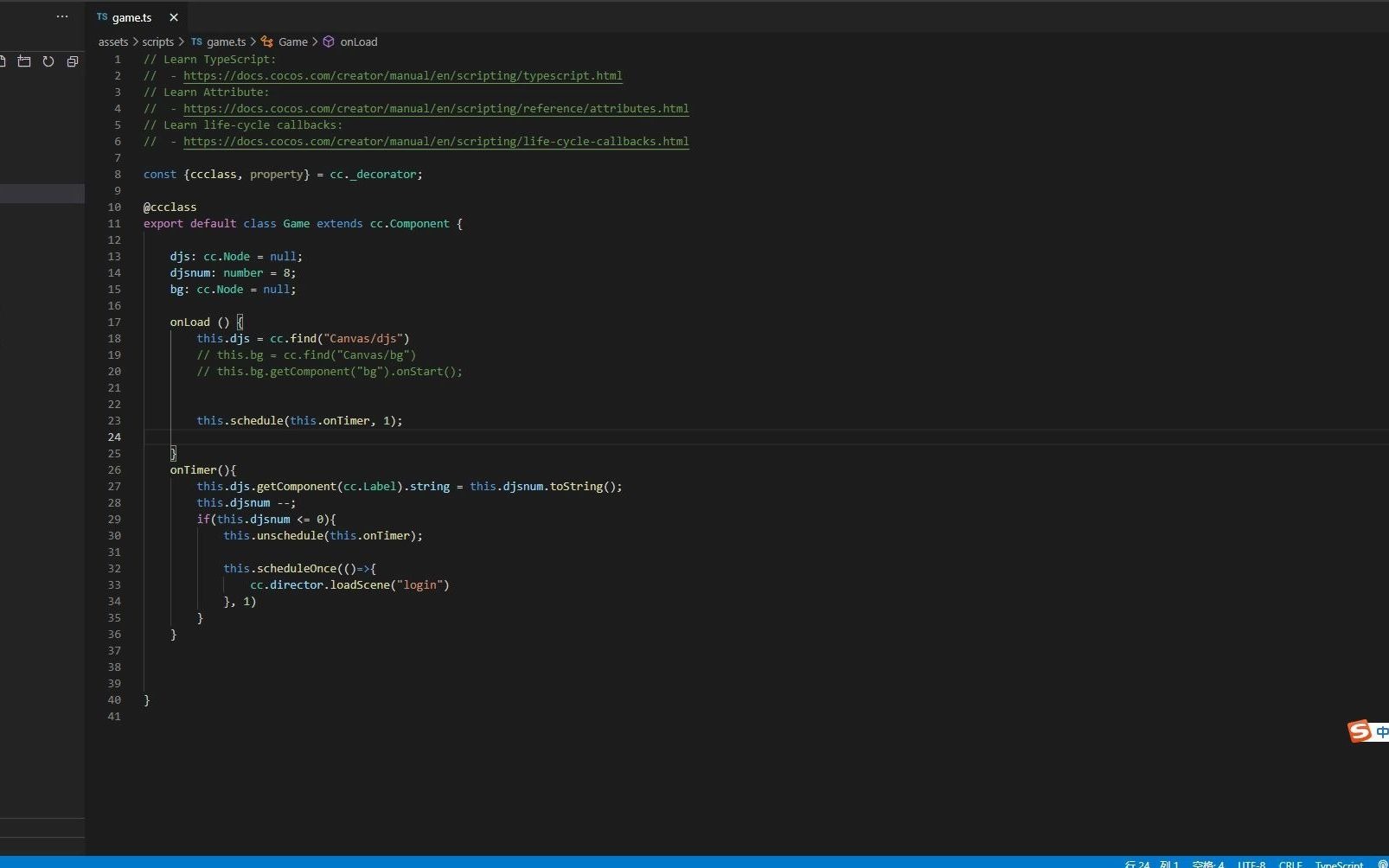
Task: Click the New Folder icon in explorer
Action: coord(24,61)
